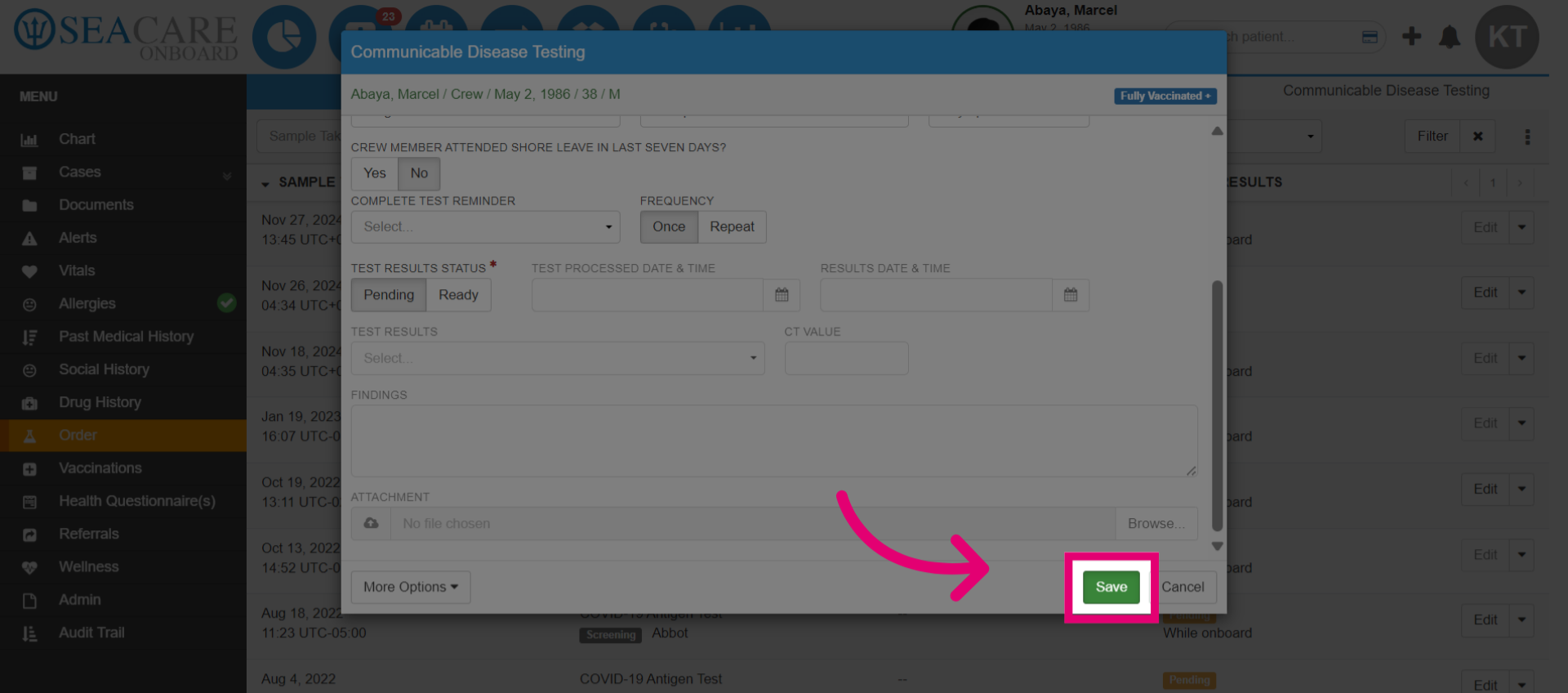Click the Drug History kit icon
Screen dimensions: 1568x693
pyautogui.click(x=29, y=403)
